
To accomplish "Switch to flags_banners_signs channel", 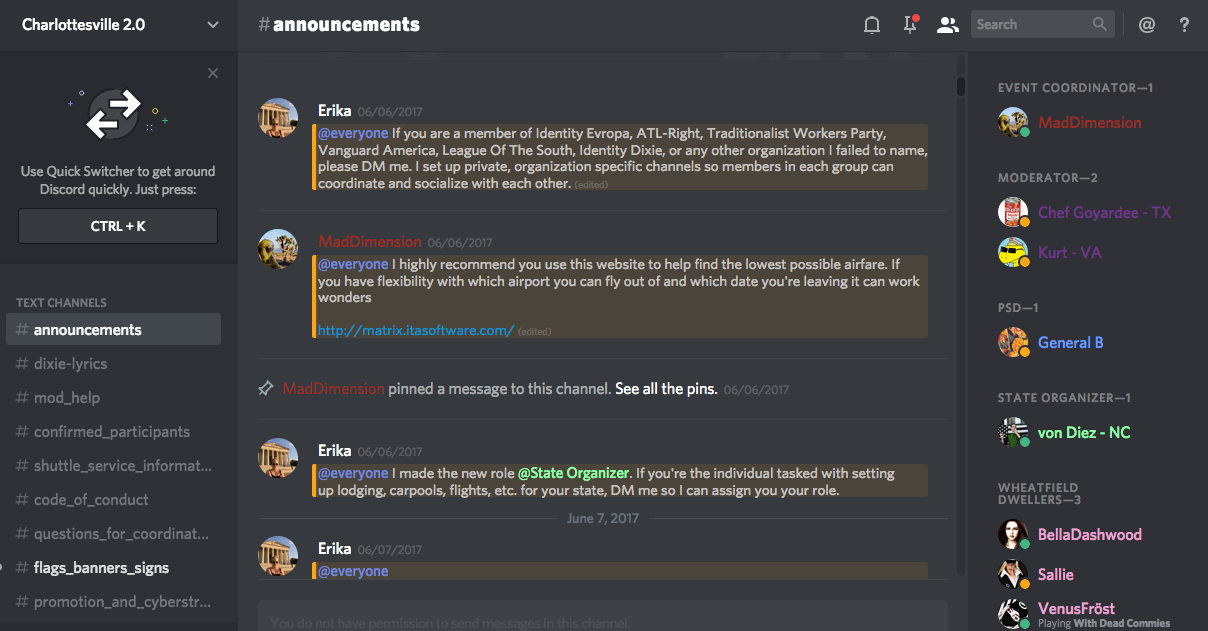I will [x=101, y=568].
